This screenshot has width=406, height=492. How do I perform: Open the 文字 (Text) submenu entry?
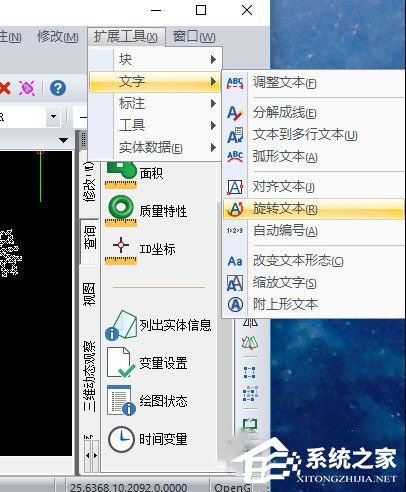pos(154,82)
